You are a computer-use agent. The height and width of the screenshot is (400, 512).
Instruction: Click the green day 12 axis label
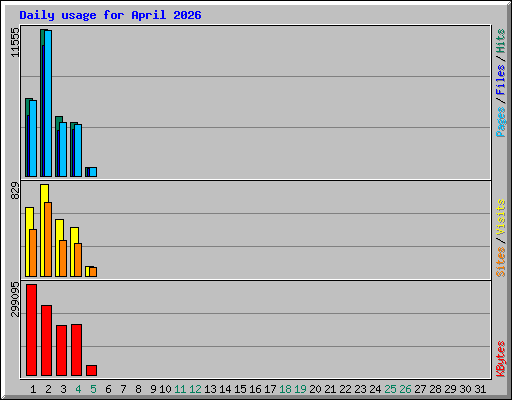(195, 389)
